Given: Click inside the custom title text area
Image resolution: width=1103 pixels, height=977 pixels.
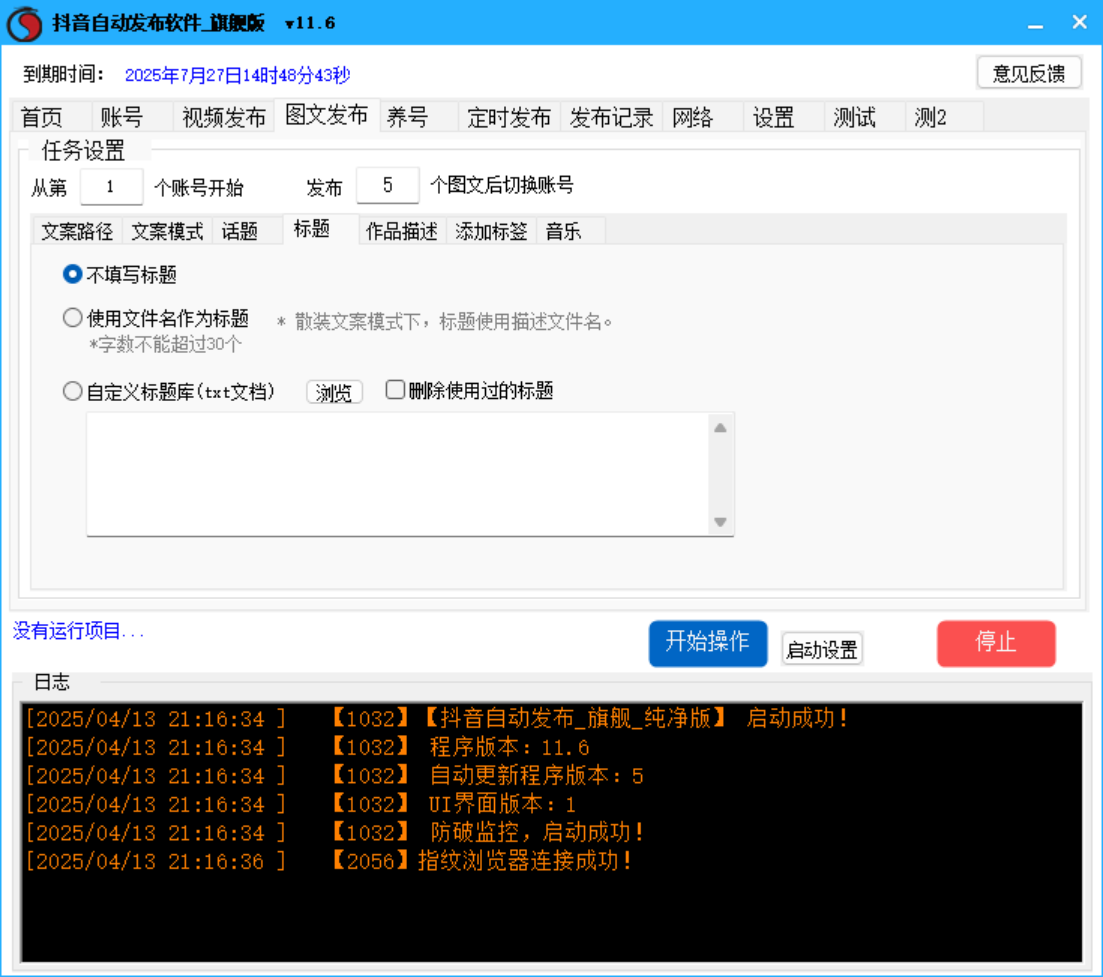Looking at the screenshot, I should pyautogui.click(x=397, y=474).
